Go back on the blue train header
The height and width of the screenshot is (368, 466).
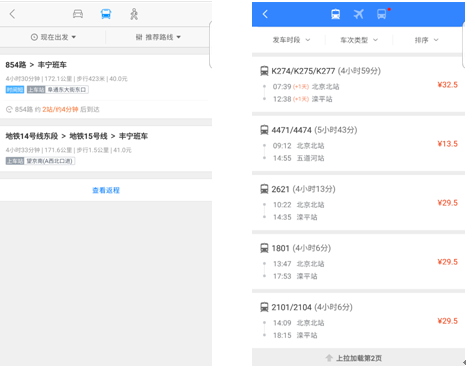click(x=265, y=14)
